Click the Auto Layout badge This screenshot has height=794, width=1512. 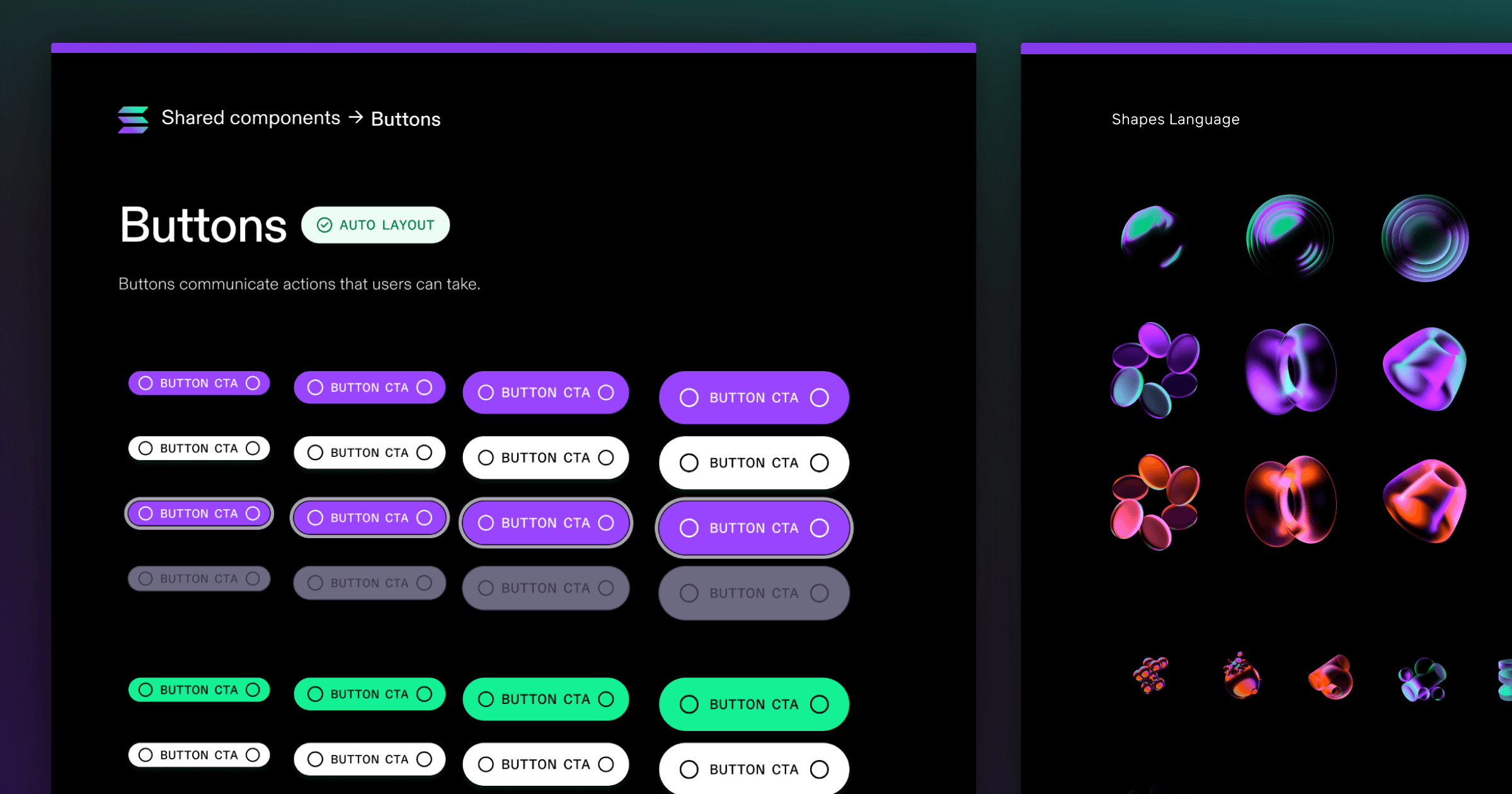375,225
